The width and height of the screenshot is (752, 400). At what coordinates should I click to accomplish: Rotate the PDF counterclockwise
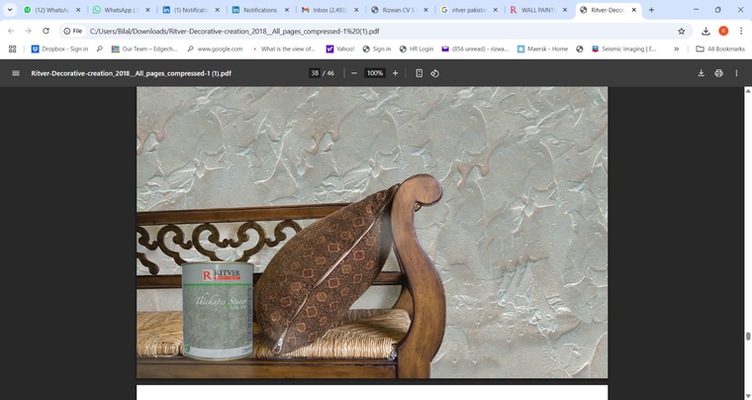coord(435,73)
